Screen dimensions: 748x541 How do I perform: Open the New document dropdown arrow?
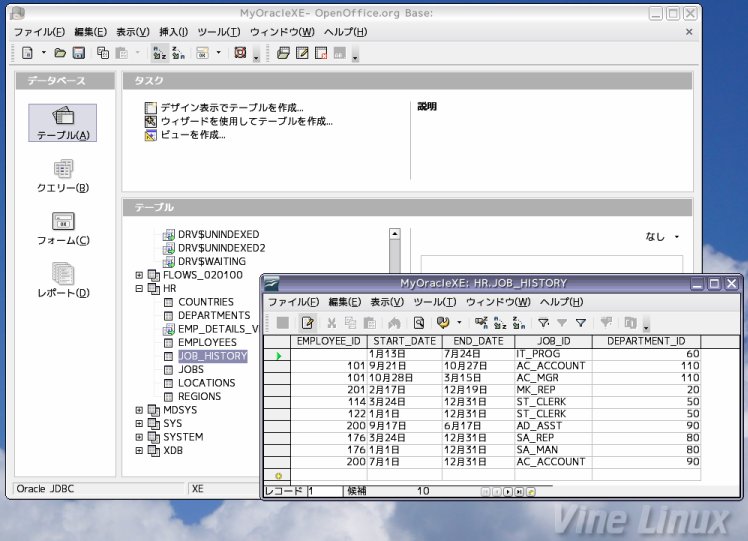[43, 52]
